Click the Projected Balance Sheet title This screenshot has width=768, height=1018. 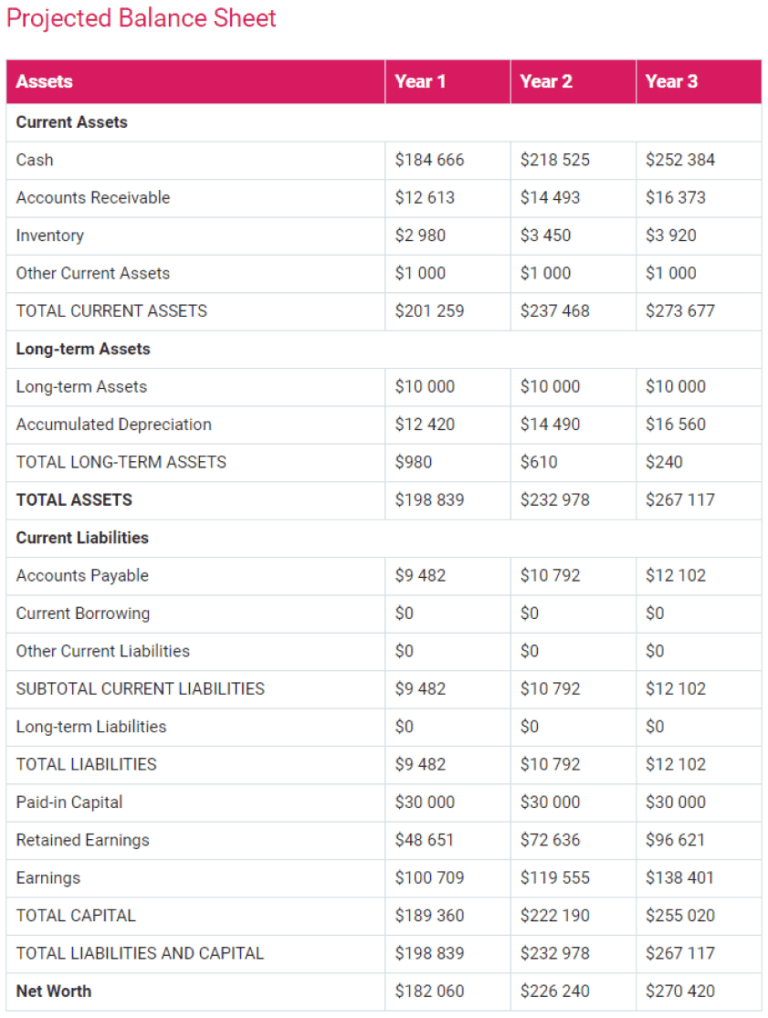tap(141, 18)
